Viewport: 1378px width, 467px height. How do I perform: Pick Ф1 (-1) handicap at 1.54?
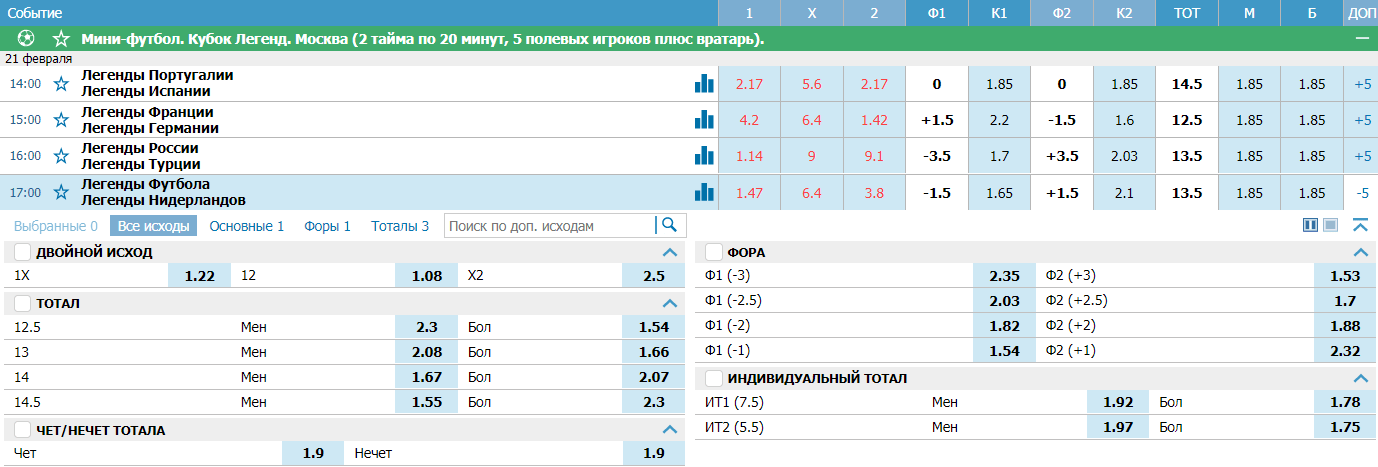[1005, 351]
